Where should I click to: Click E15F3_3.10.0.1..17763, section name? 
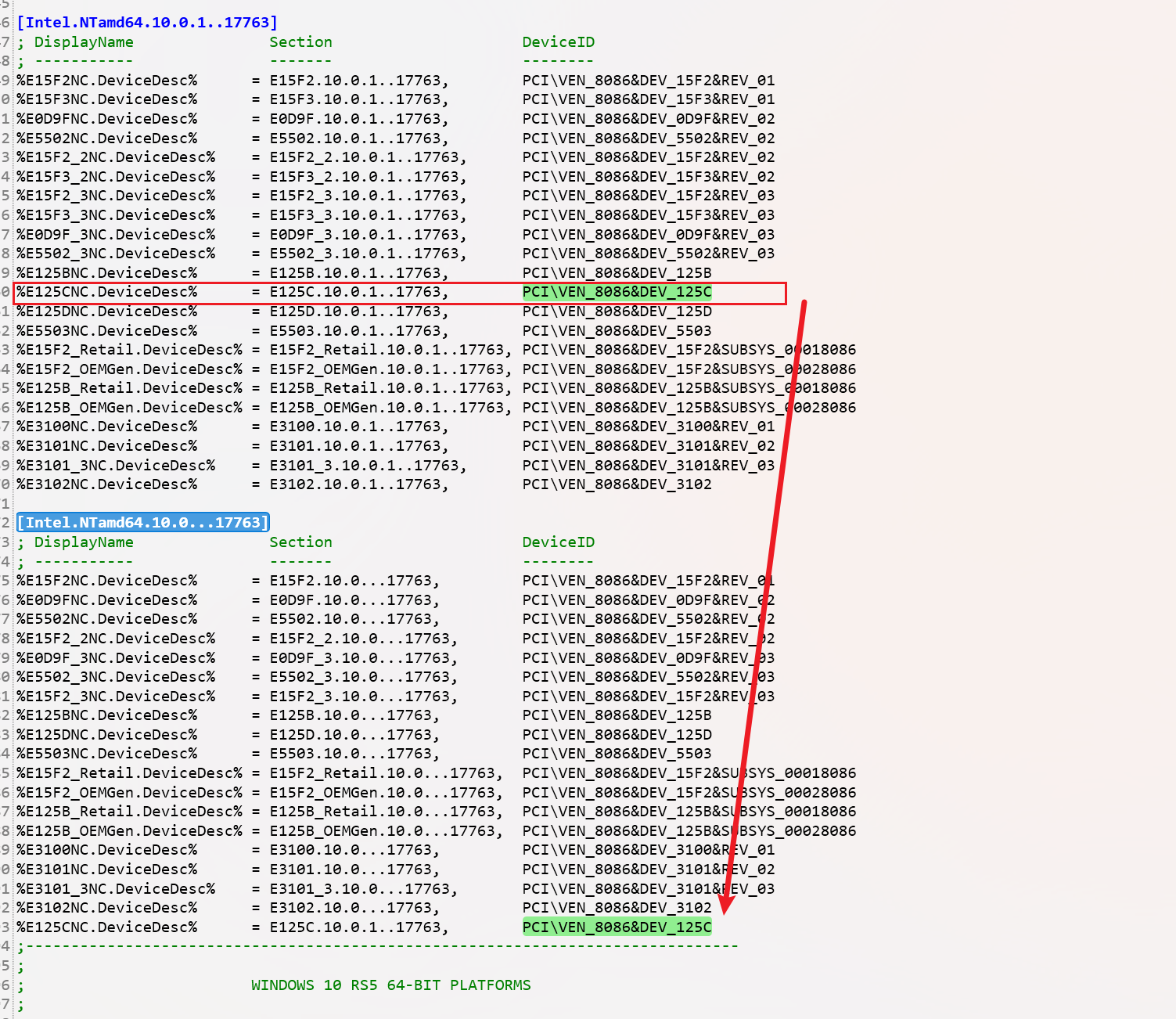pyautogui.click(x=369, y=215)
